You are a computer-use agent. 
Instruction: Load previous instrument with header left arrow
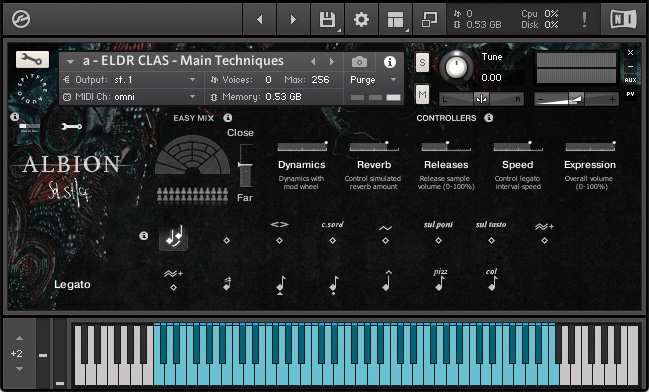(x=313, y=62)
